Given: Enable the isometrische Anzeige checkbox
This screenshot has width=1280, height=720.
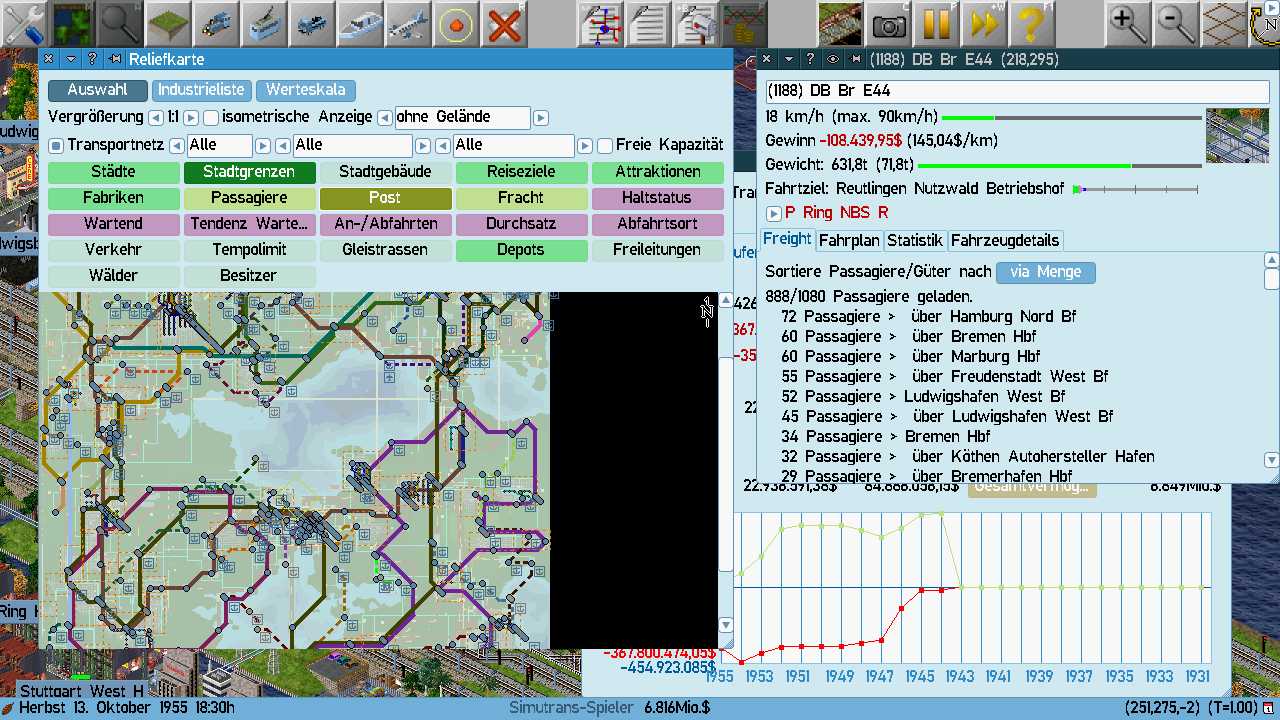Looking at the screenshot, I should (211, 118).
